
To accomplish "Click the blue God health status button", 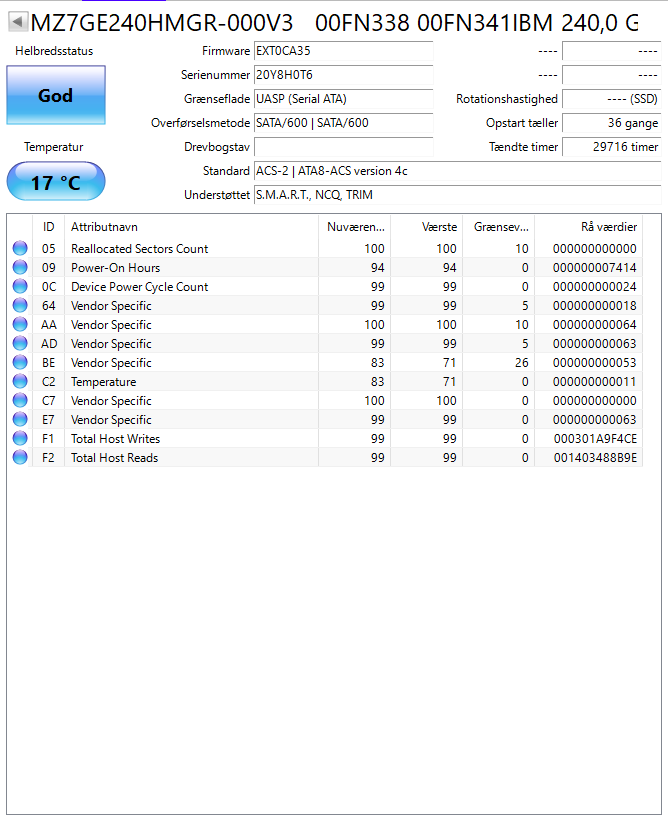I will (x=56, y=95).
